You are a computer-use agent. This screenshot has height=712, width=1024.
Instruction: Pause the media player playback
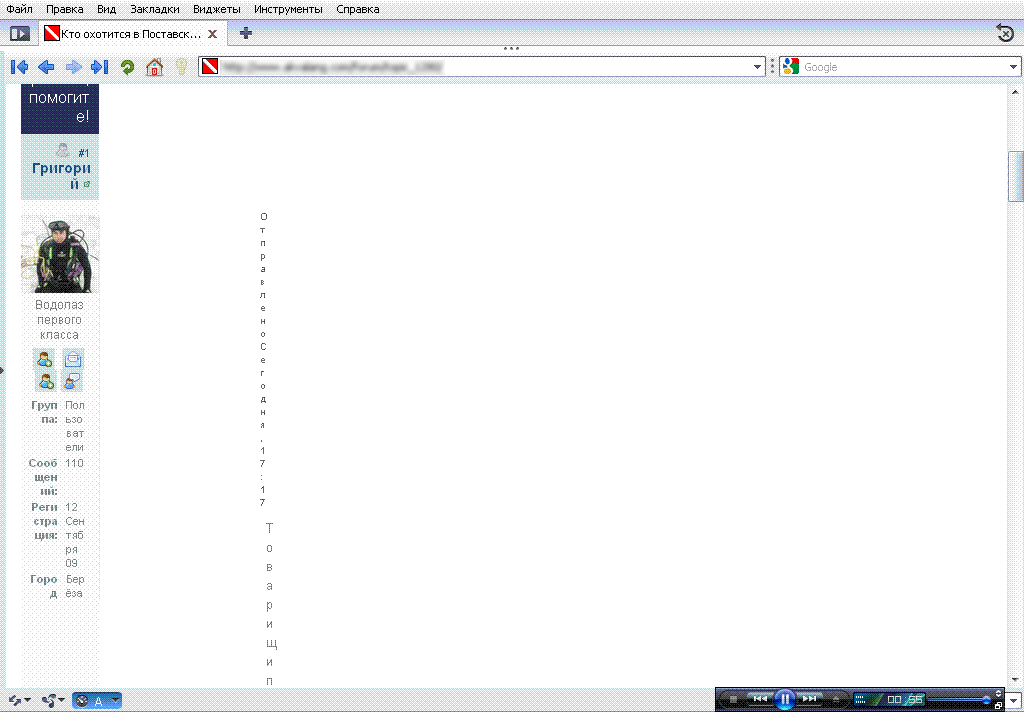(x=785, y=699)
